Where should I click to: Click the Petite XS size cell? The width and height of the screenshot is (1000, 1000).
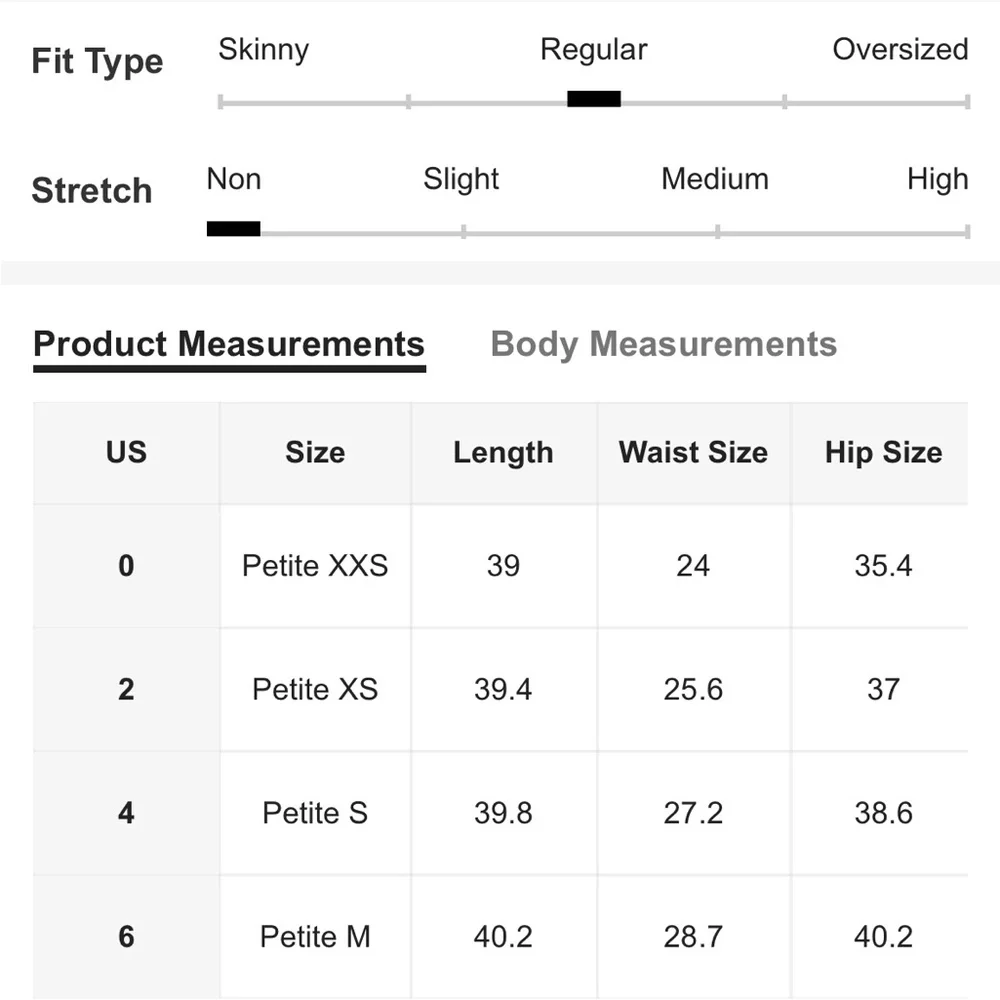(315, 689)
